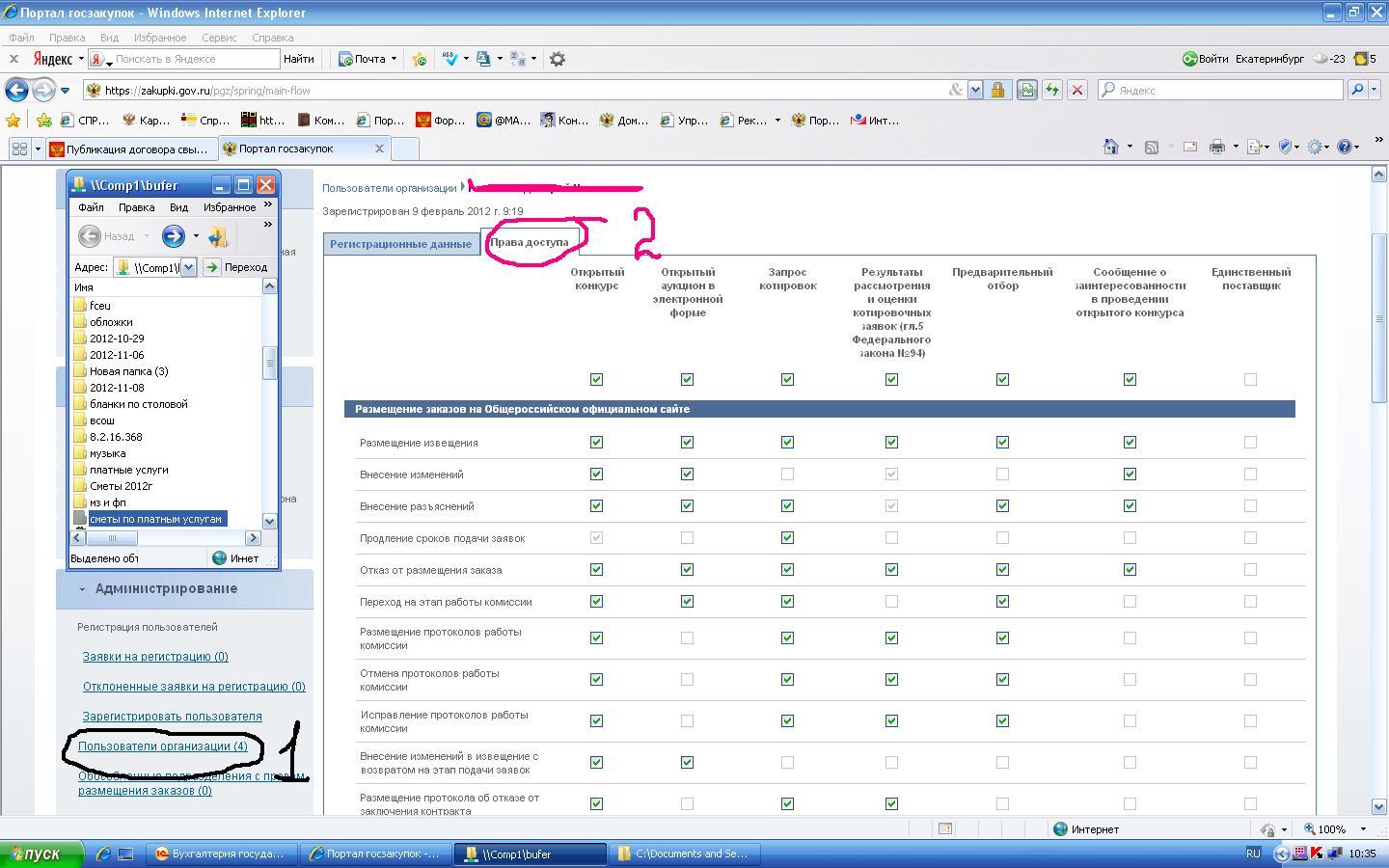Check Внесение изменений under Запрос котировок

click(x=787, y=475)
